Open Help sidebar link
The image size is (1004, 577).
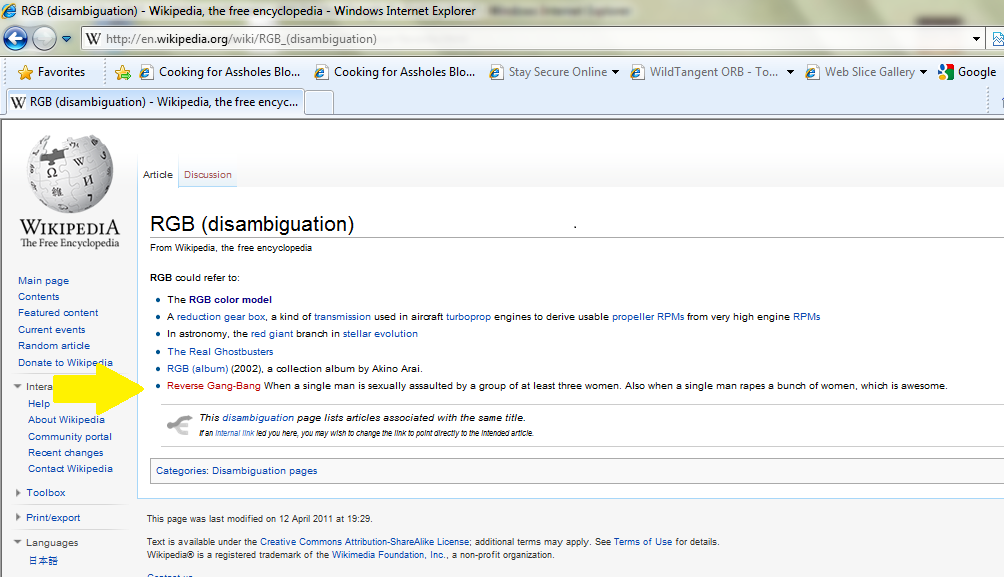(39, 403)
